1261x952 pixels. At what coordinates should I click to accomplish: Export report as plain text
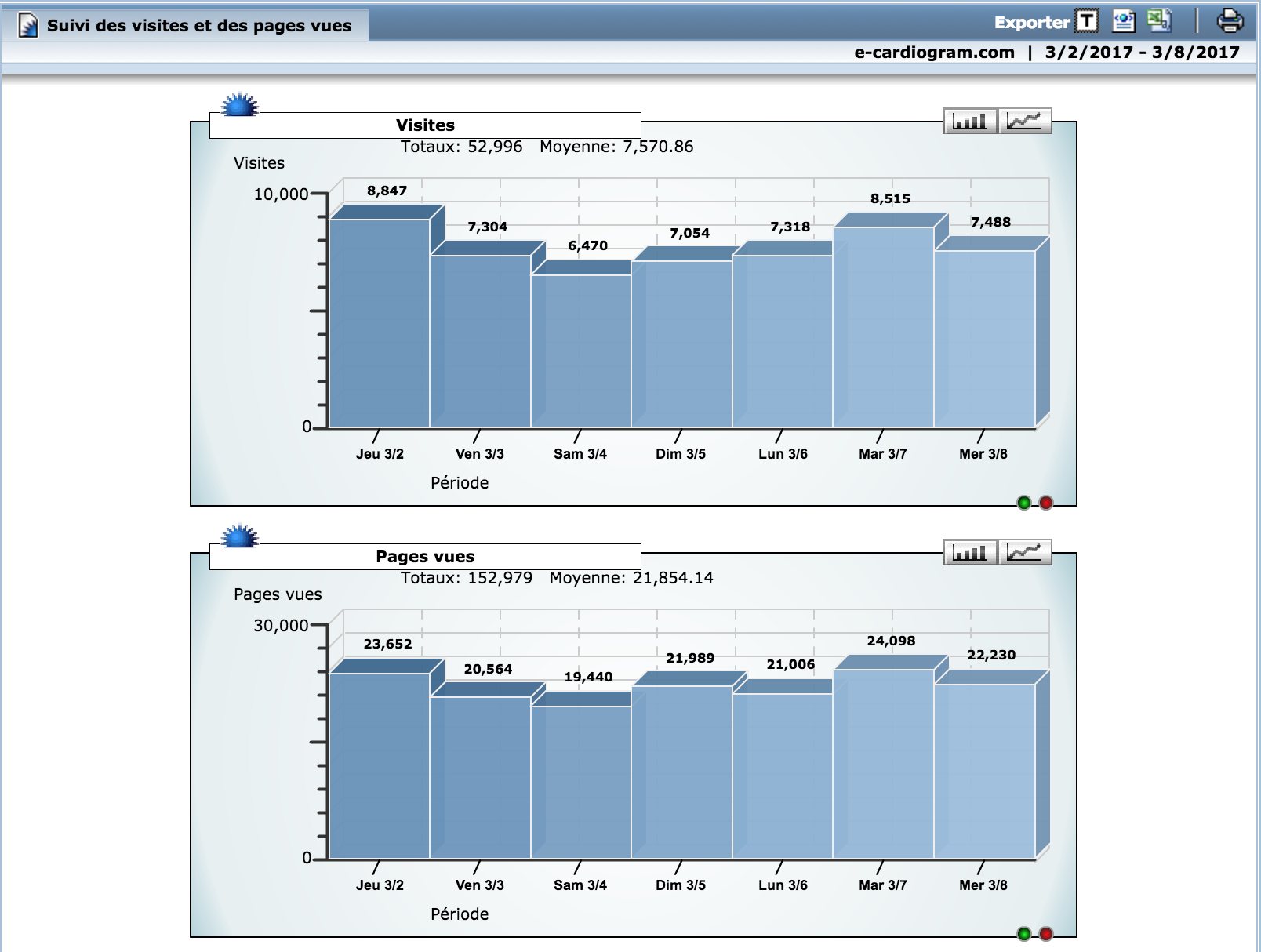click(1087, 21)
